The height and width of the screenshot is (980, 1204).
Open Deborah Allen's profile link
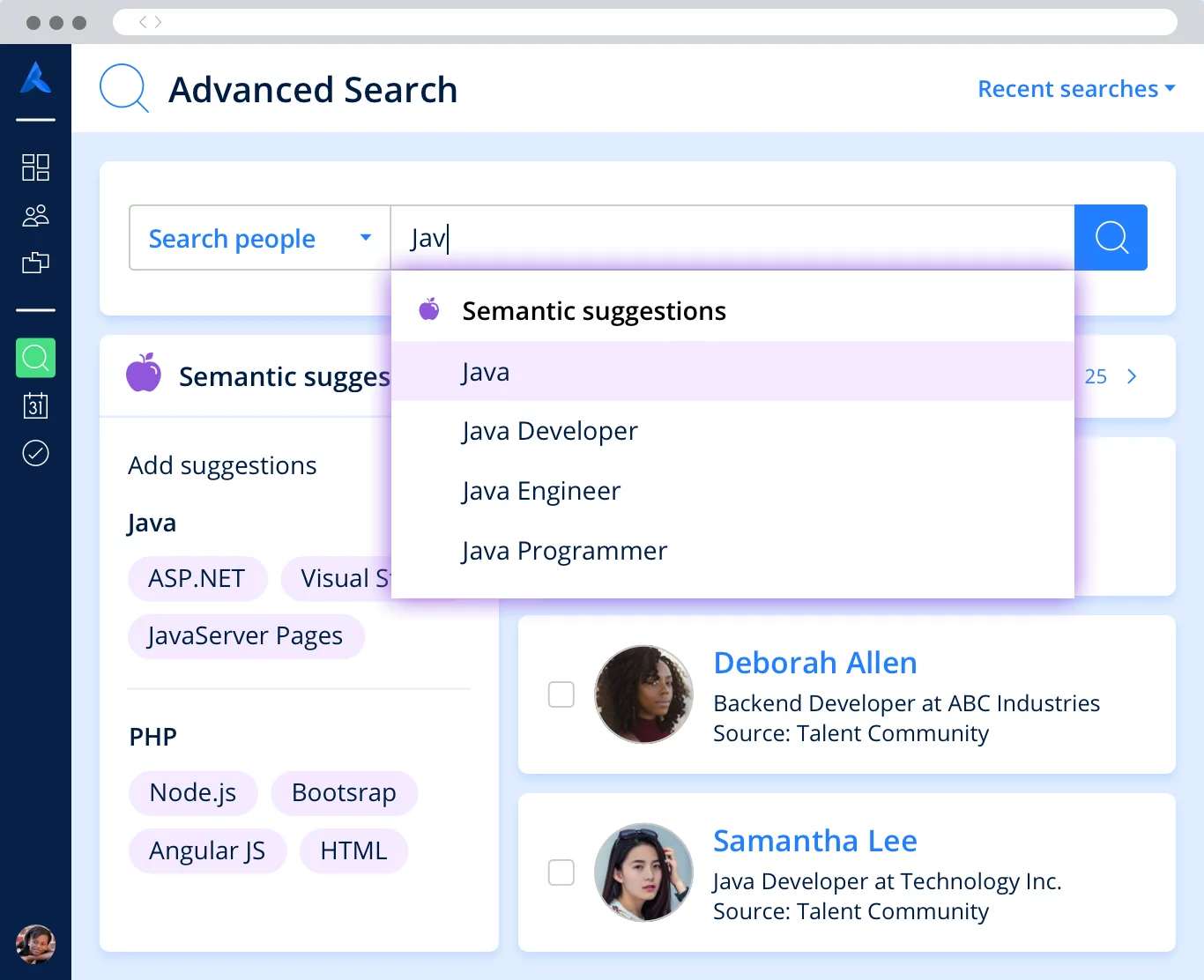click(x=814, y=663)
